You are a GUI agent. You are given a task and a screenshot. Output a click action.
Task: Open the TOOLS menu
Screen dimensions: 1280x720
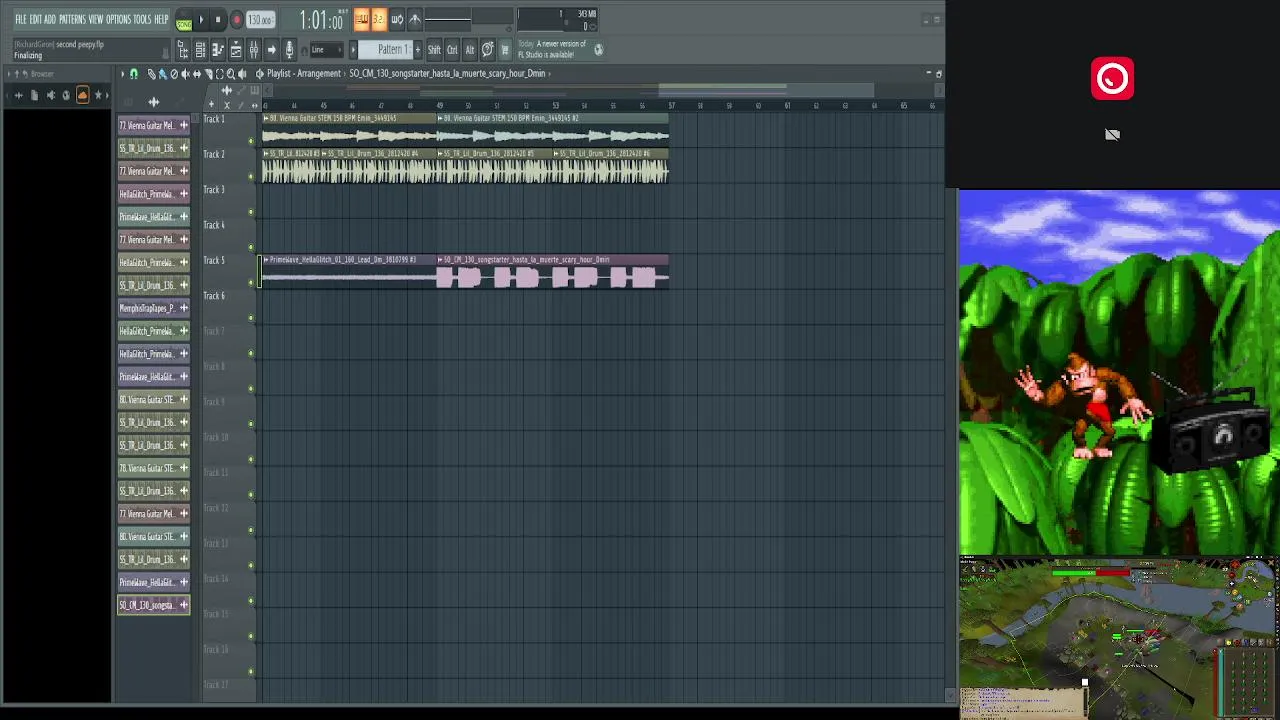143,19
